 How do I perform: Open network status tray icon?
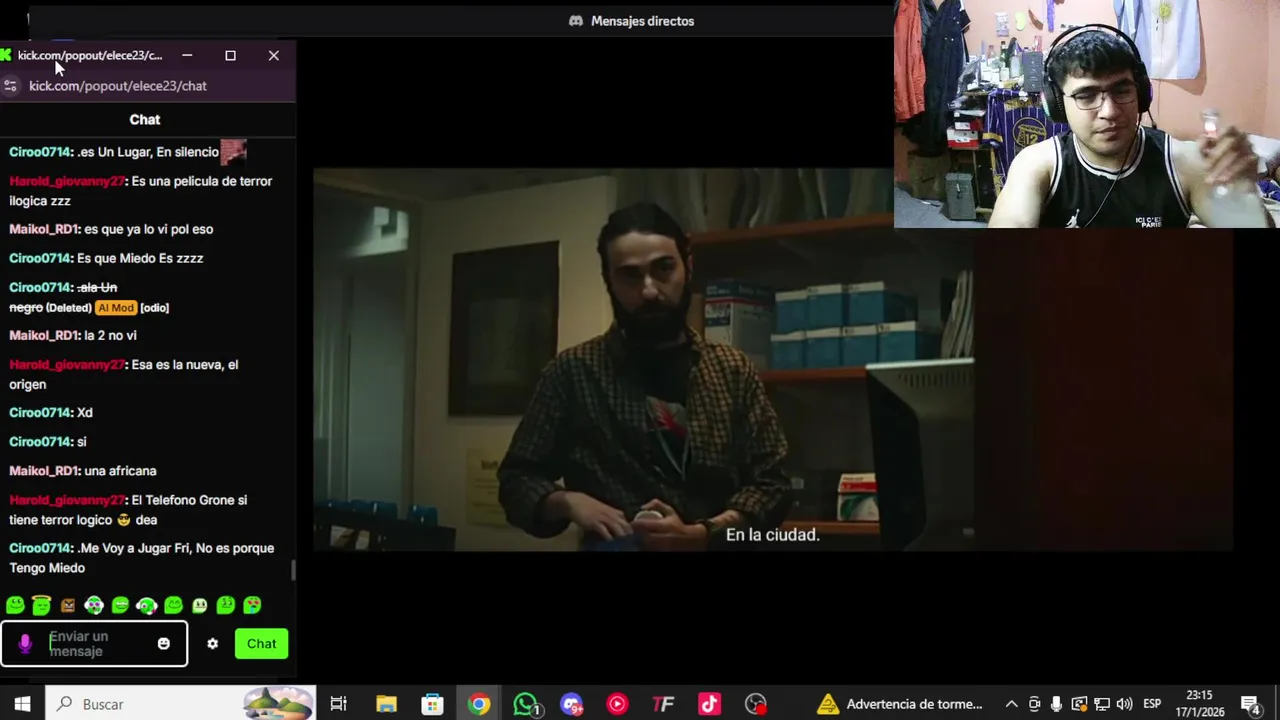(x=1101, y=704)
